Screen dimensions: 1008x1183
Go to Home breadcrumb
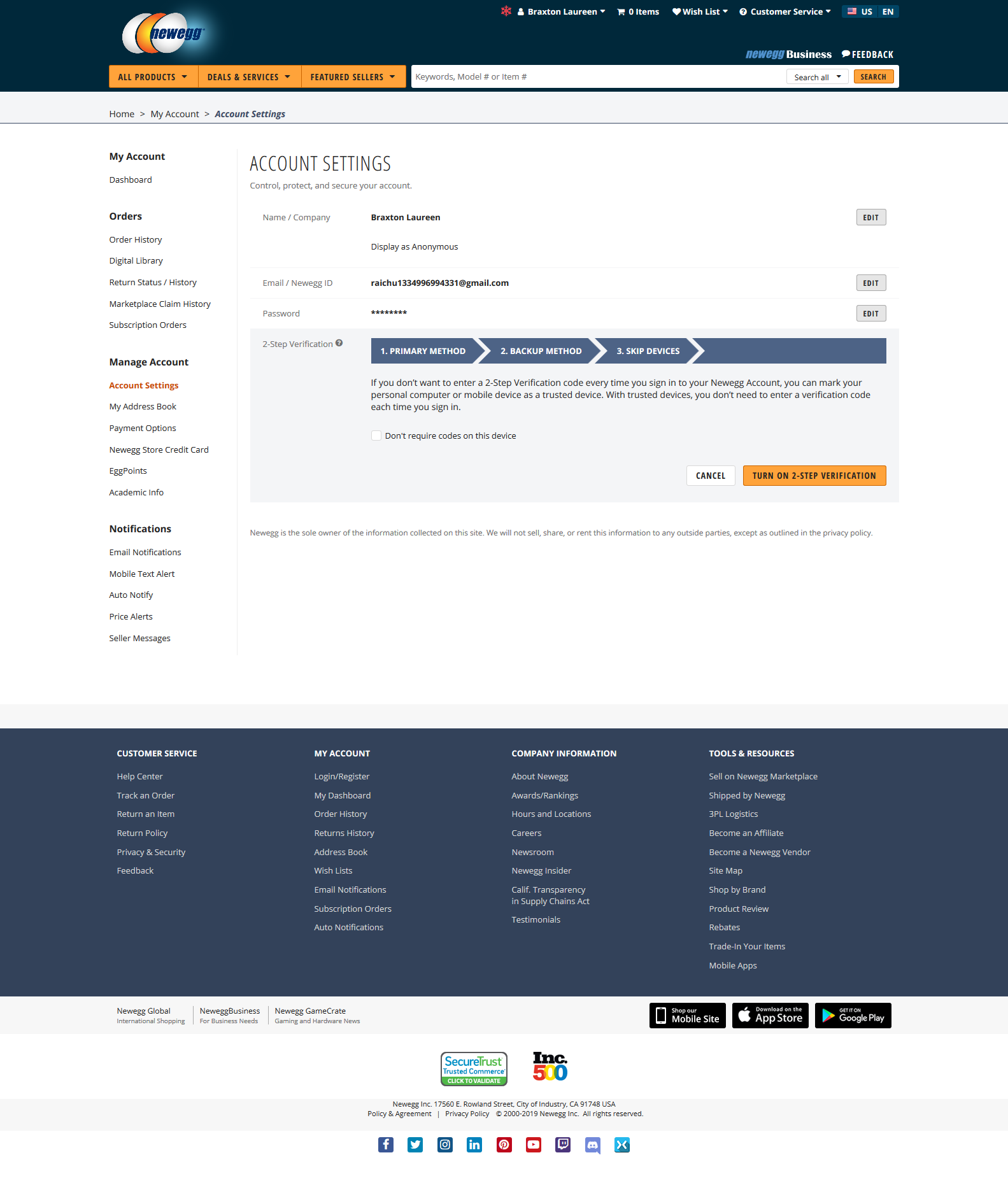122,114
